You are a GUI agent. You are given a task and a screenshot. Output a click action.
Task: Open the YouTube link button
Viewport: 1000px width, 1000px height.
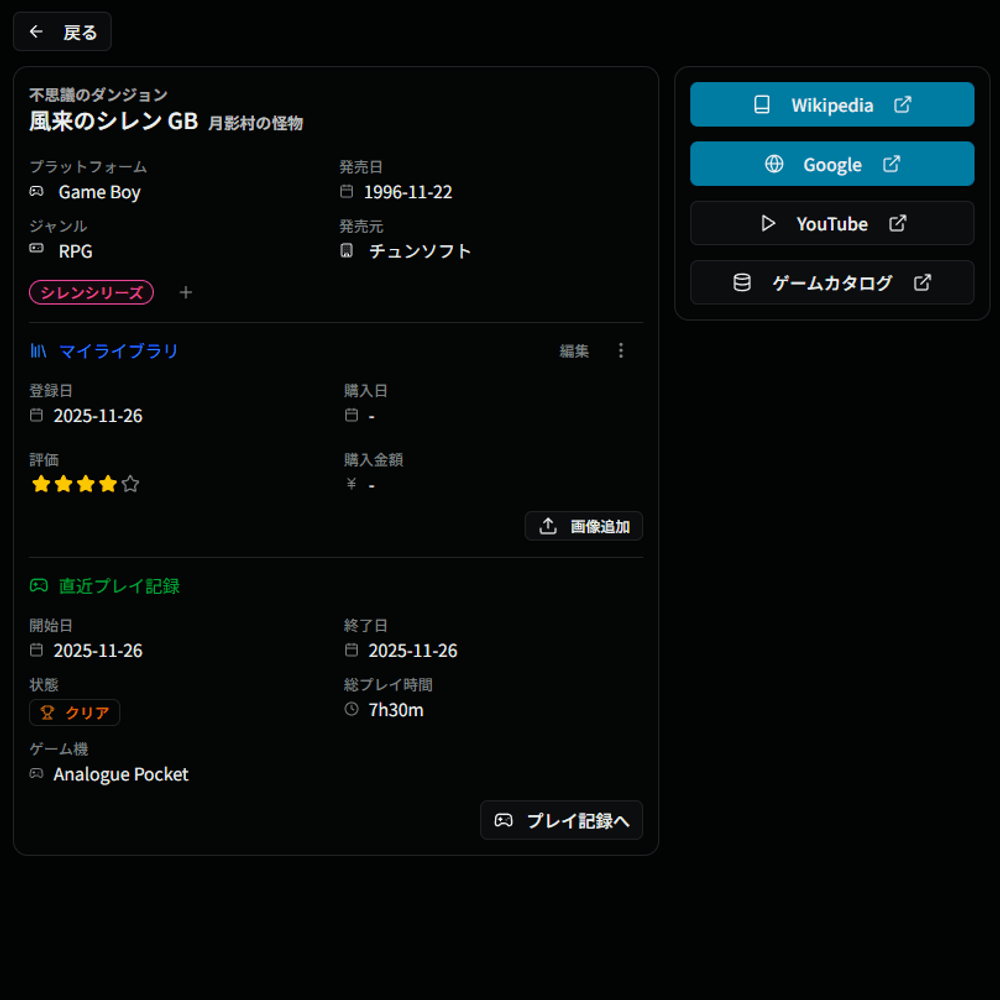point(832,223)
